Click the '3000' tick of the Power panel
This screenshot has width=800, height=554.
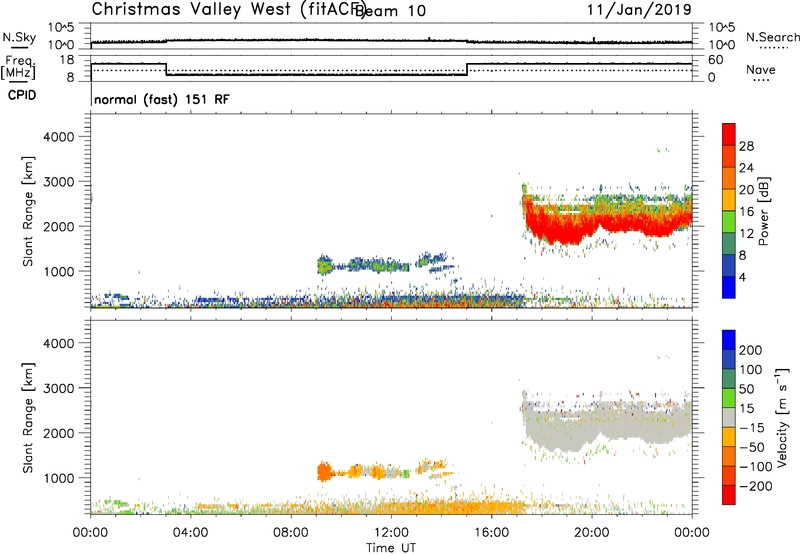point(59,182)
